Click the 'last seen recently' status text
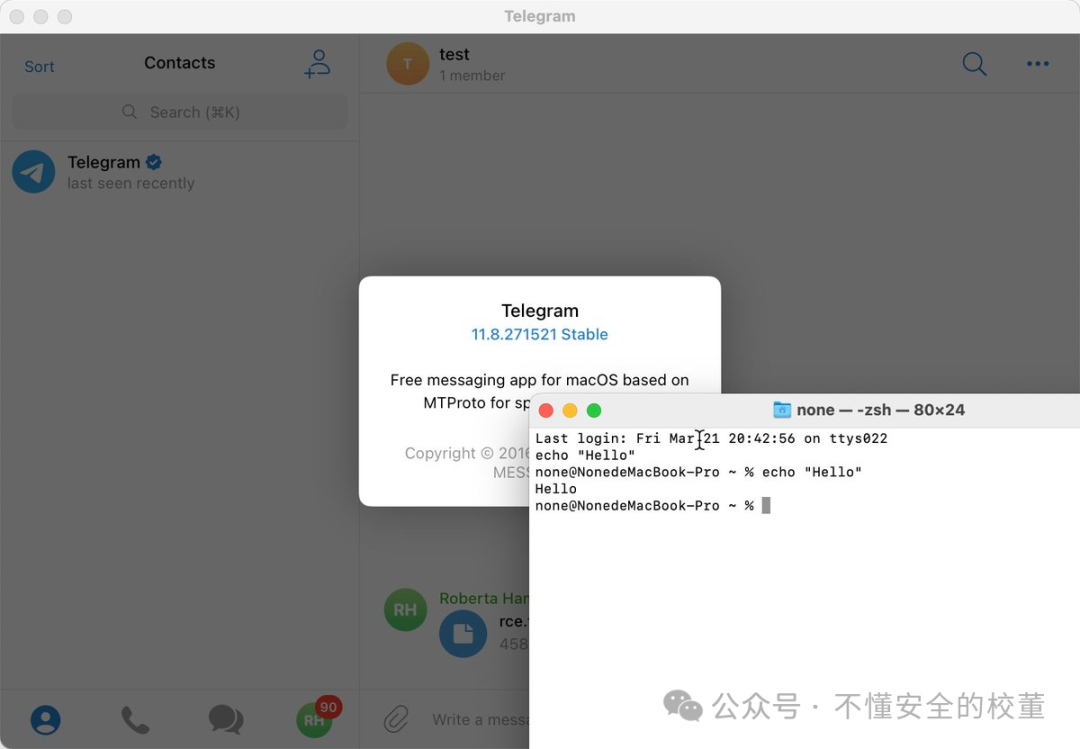 tap(131, 183)
